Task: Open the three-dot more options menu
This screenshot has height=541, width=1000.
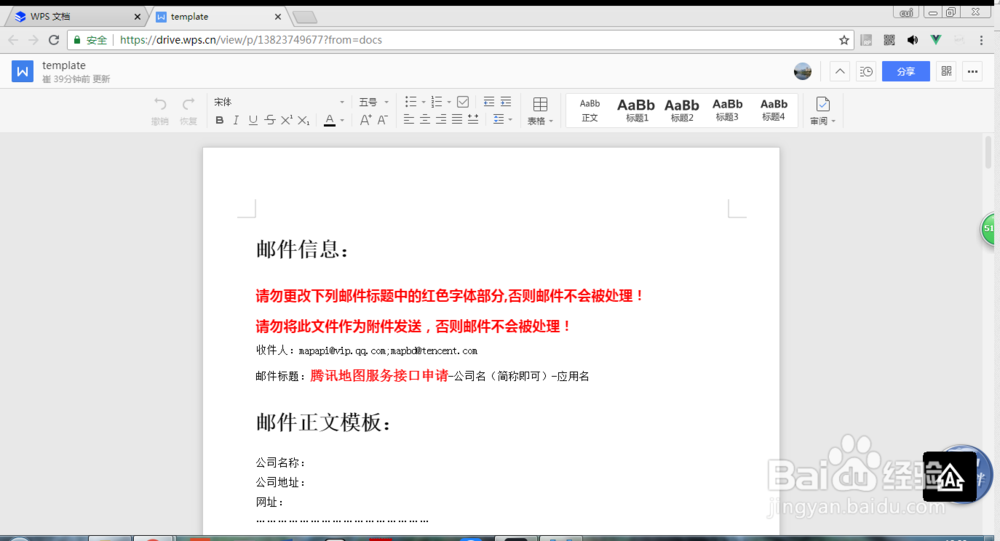Action: 972,71
